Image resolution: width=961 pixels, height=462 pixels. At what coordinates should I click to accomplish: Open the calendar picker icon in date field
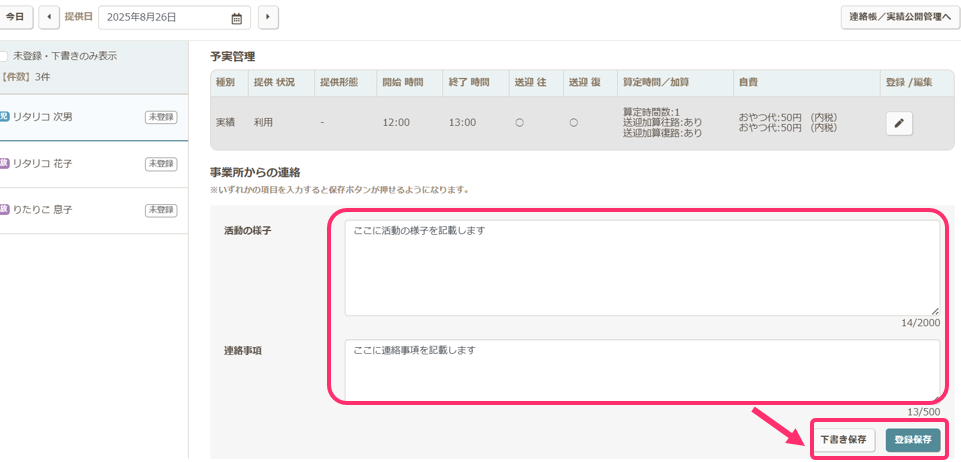pos(236,18)
